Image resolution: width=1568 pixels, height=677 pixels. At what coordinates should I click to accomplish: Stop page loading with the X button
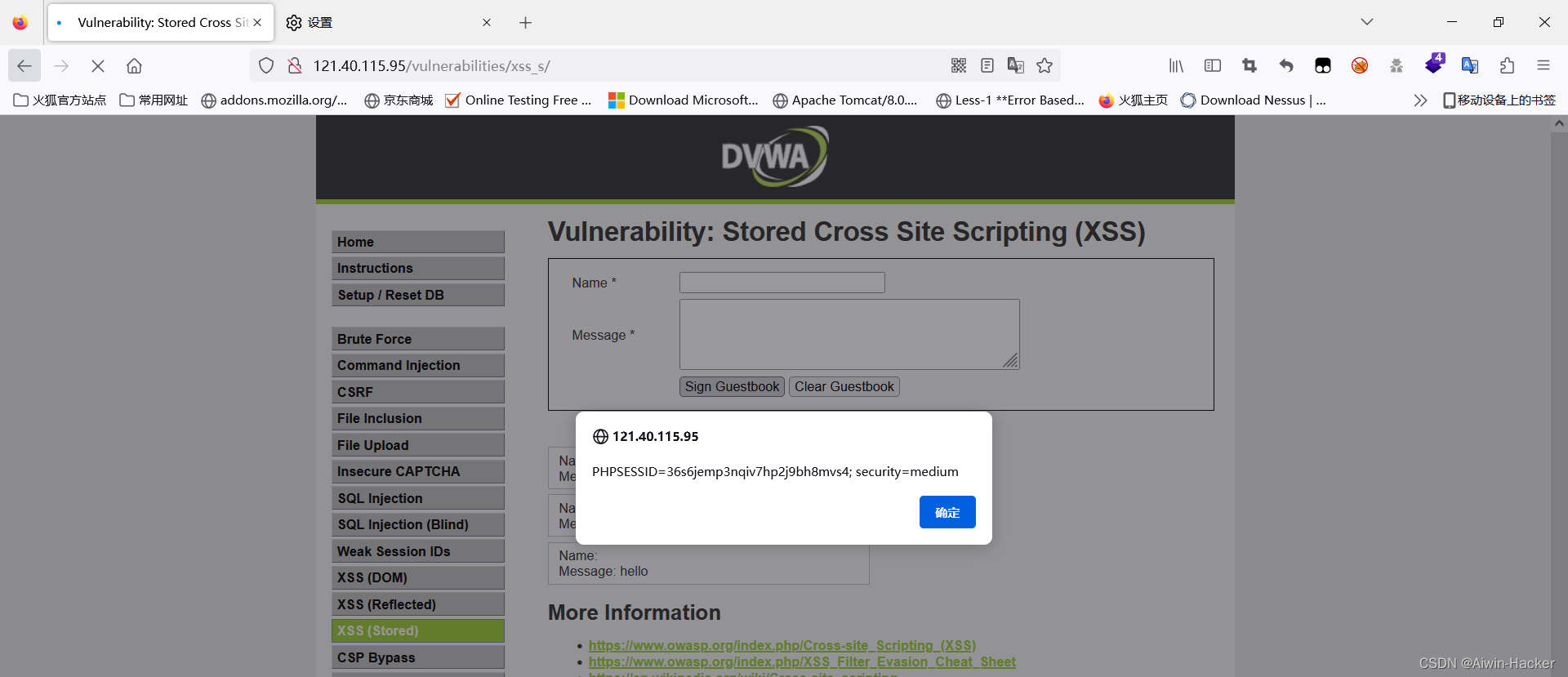click(98, 66)
